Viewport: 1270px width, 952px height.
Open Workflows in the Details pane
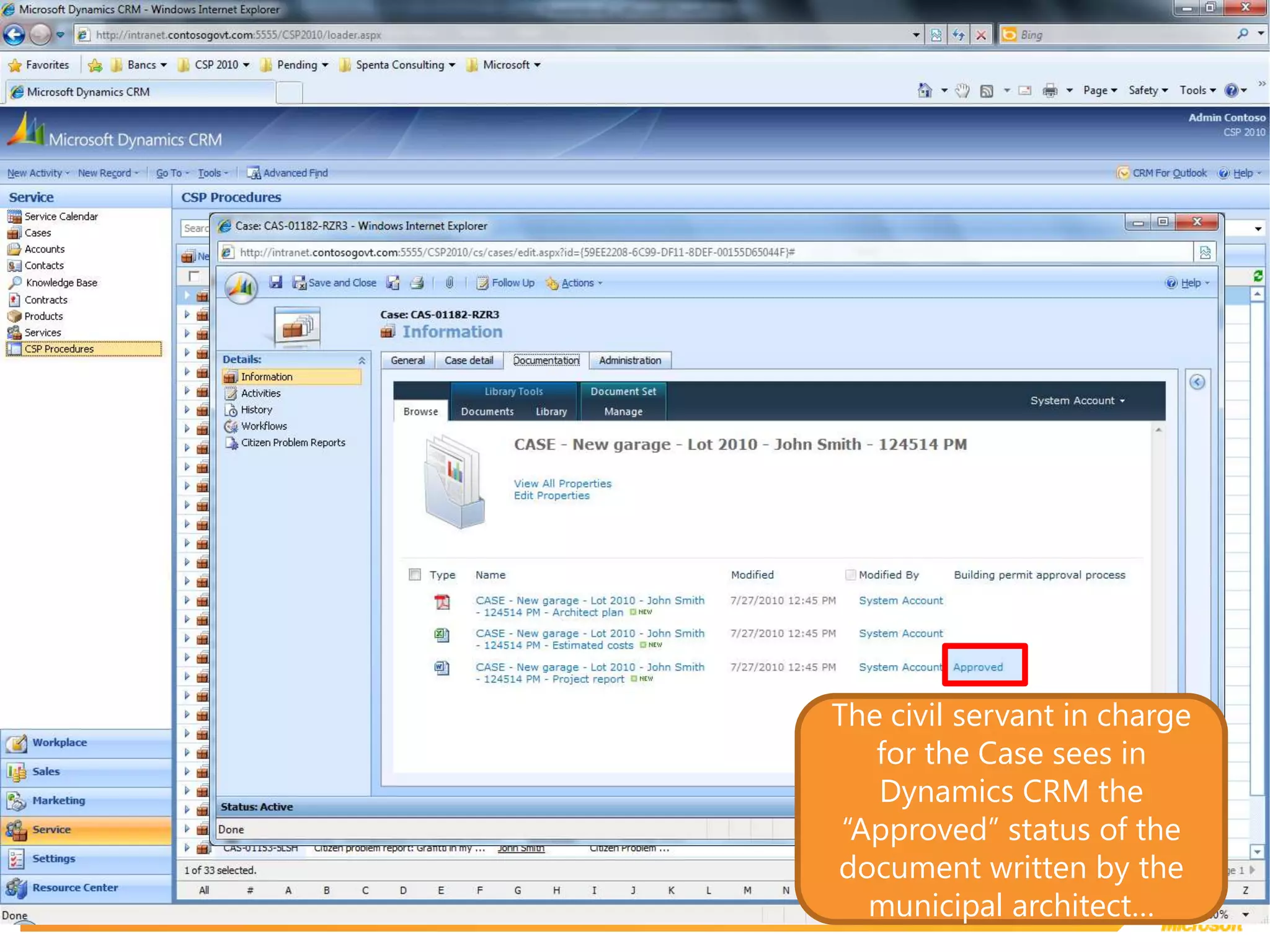tap(263, 426)
